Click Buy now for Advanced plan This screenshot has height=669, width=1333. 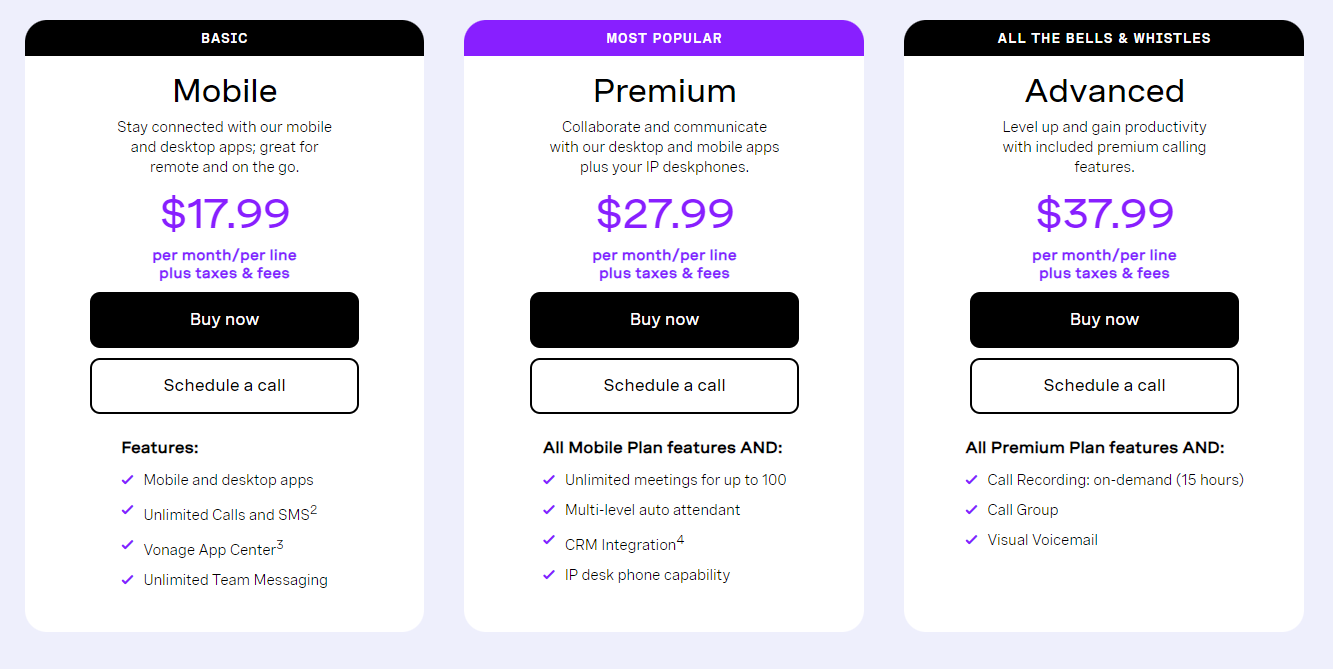point(1104,320)
